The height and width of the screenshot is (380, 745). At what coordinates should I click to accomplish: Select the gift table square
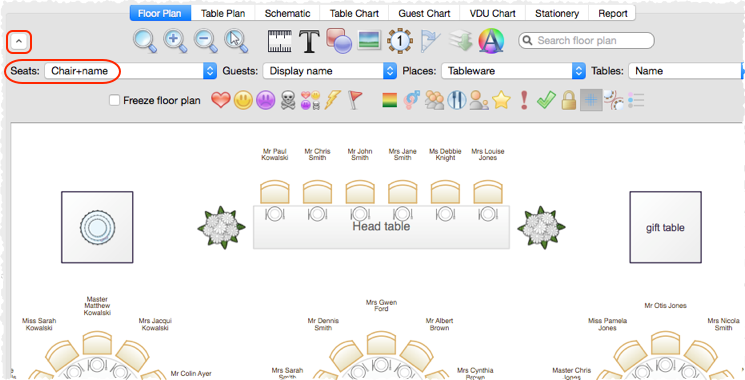pyautogui.click(x=665, y=228)
